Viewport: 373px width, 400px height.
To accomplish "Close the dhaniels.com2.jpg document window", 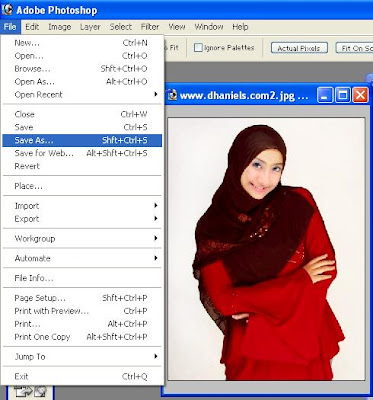I will click(x=360, y=96).
